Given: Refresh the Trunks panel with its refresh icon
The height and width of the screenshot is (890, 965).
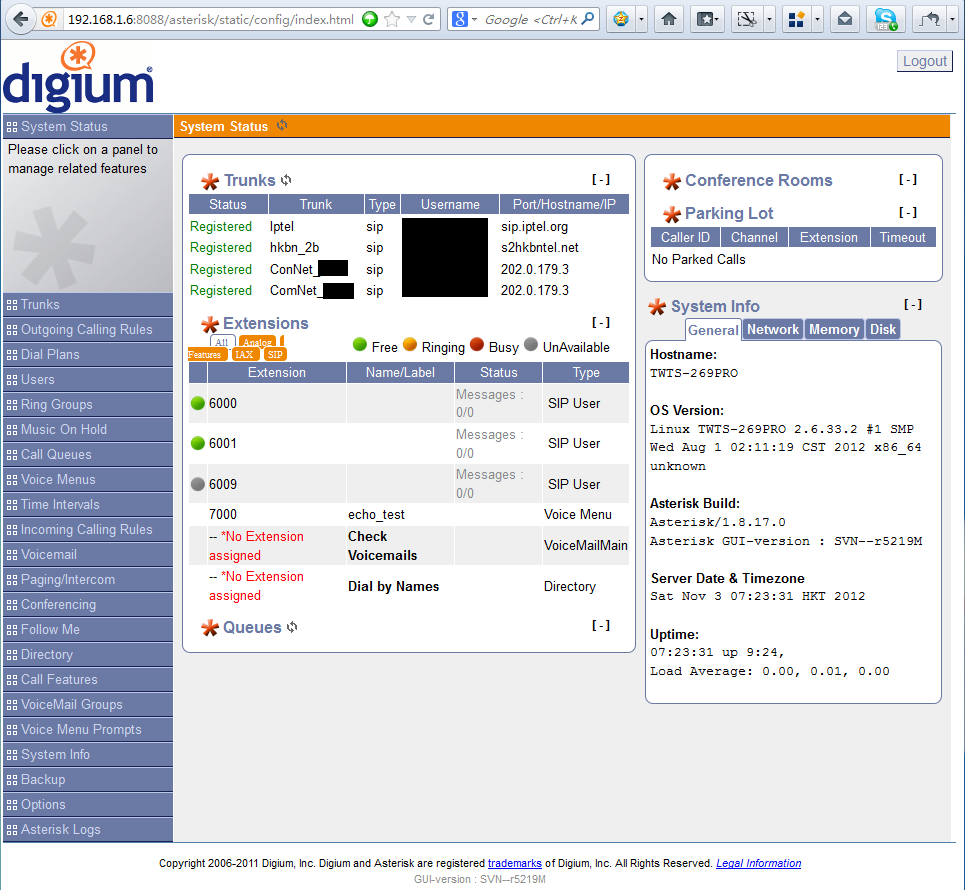Looking at the screenshot, I should coord(286,180).
